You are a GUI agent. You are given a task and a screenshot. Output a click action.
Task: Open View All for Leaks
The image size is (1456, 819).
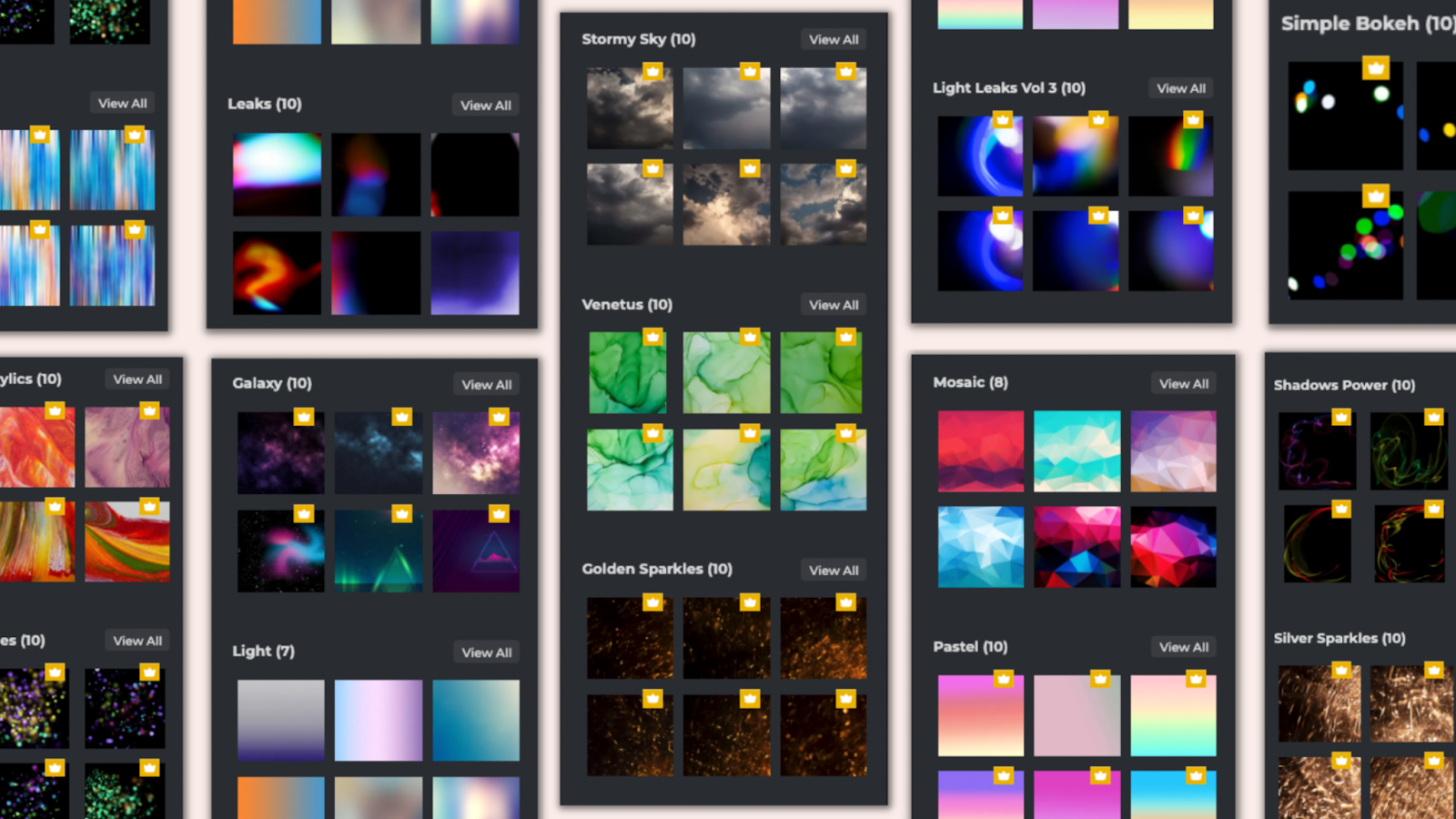[485, 105]
